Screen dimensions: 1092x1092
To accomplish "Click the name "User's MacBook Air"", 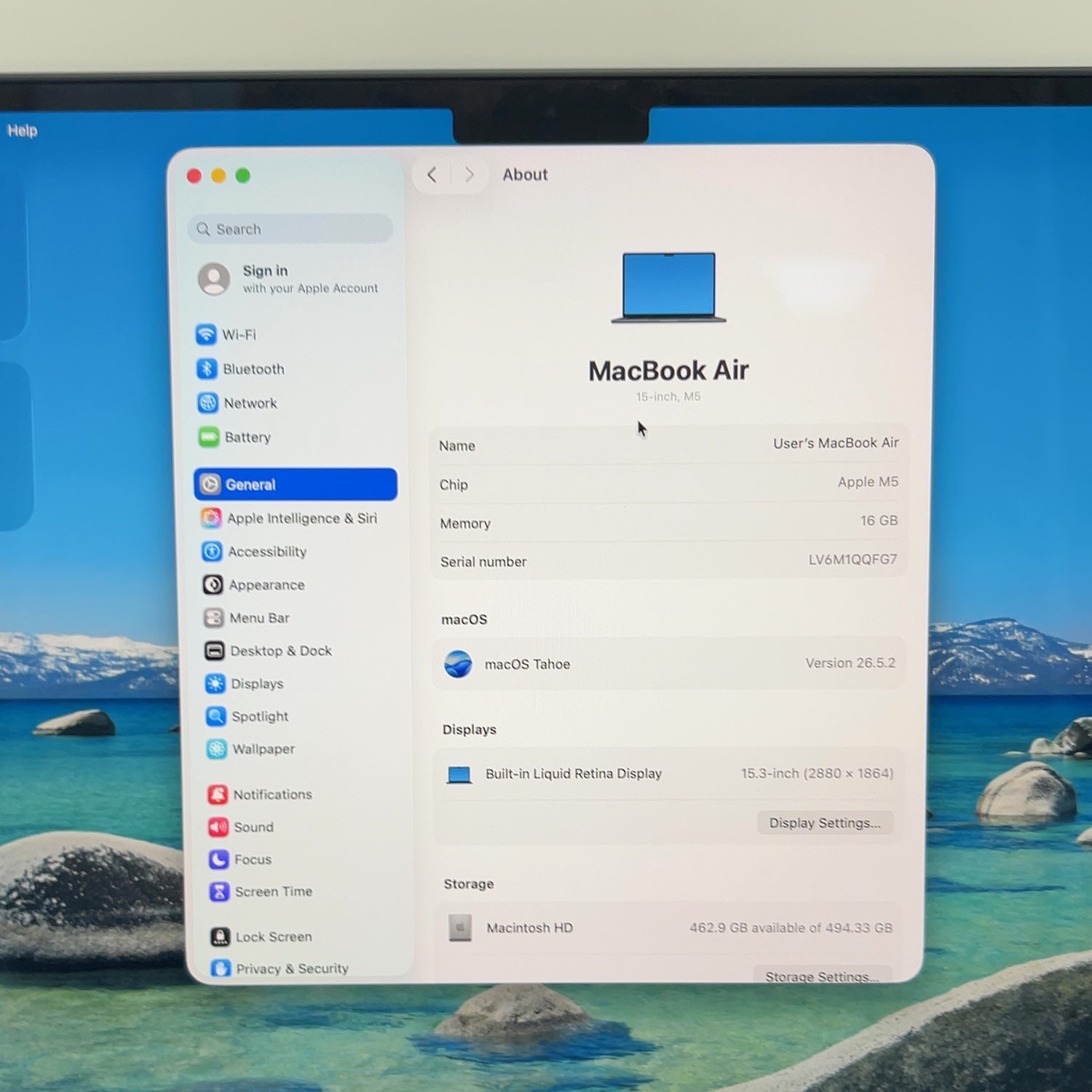I will (x=836, y=443).
